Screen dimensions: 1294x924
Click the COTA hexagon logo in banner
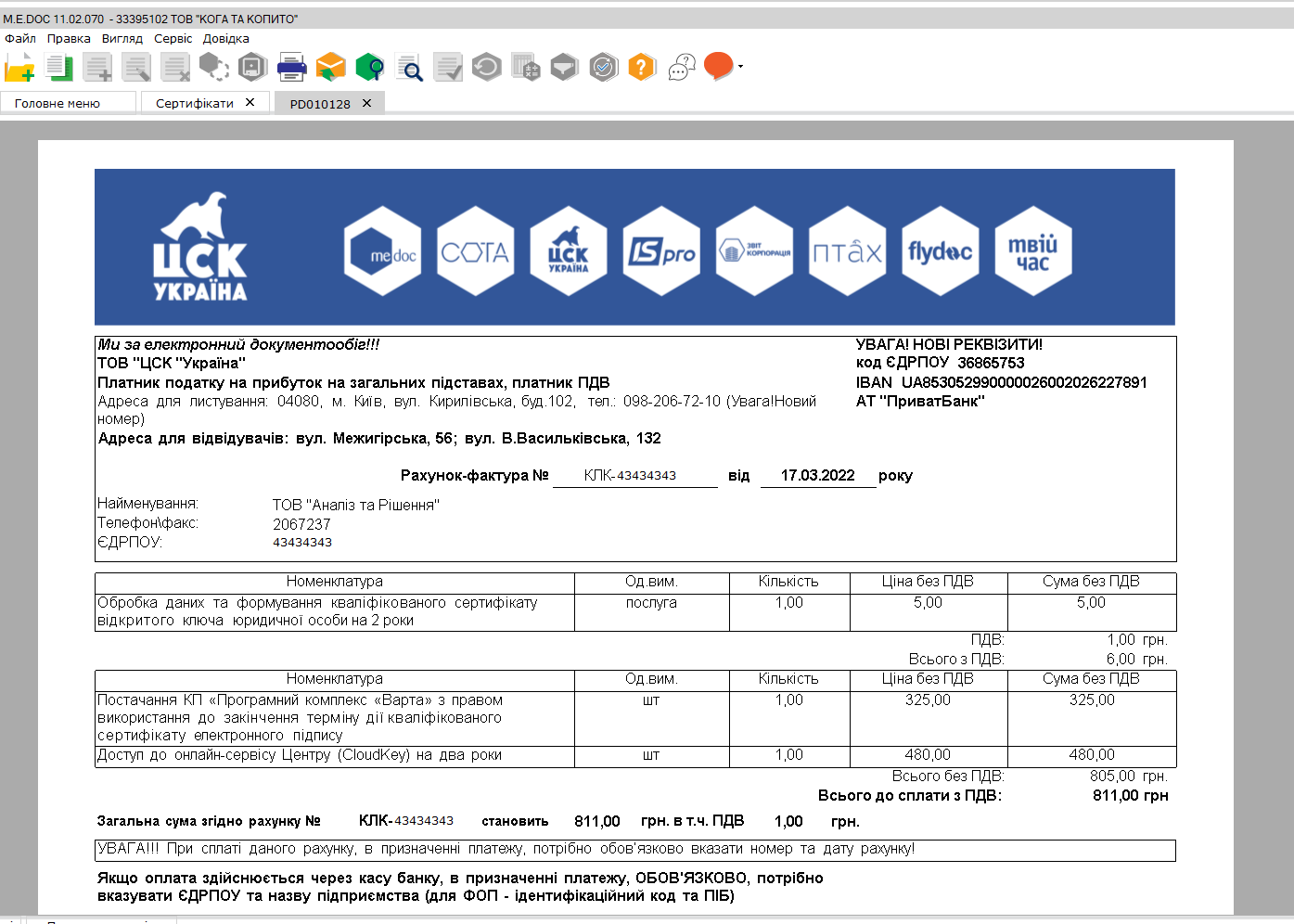[476, 251]
